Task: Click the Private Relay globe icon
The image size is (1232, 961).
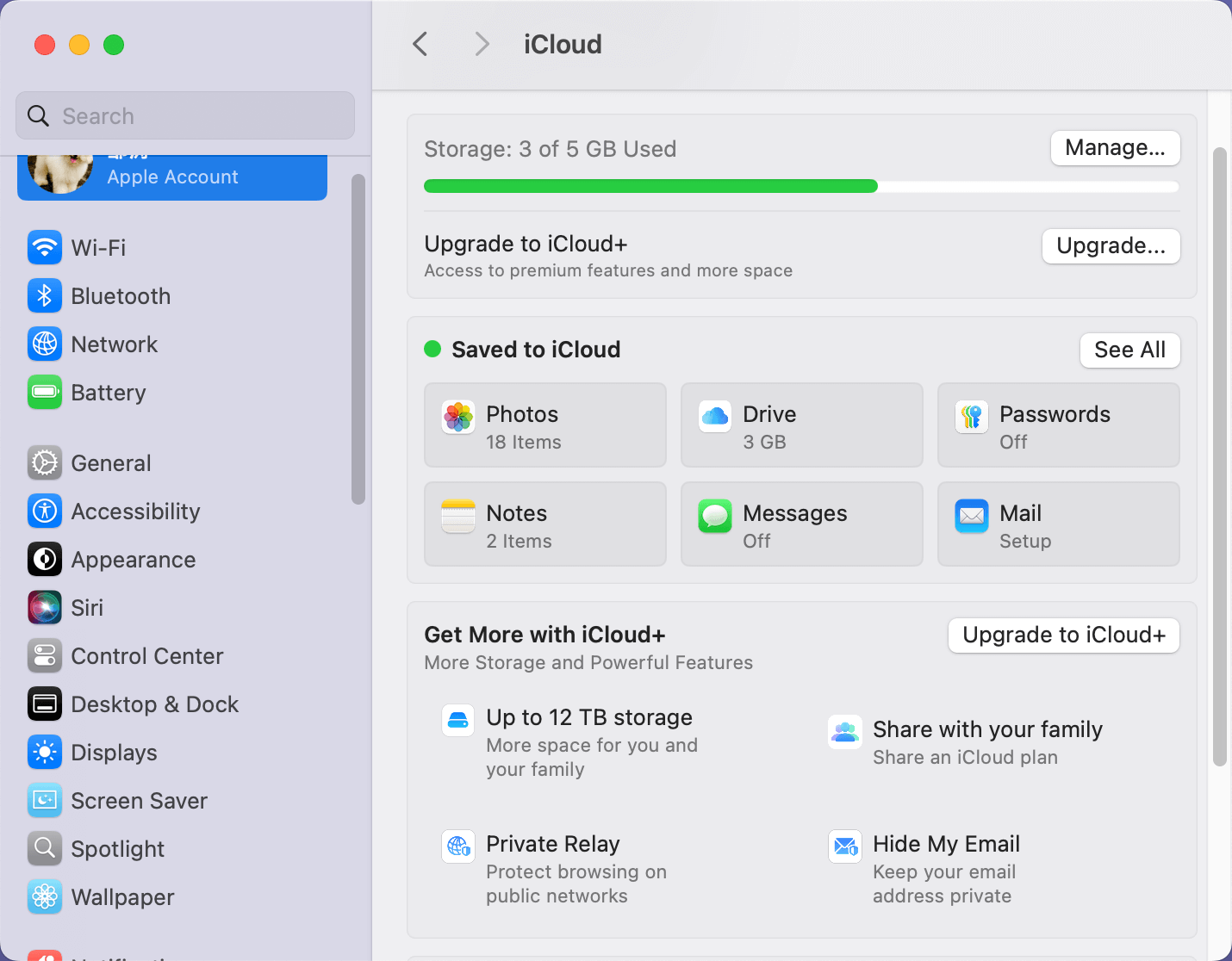Action: click(458, 846)
